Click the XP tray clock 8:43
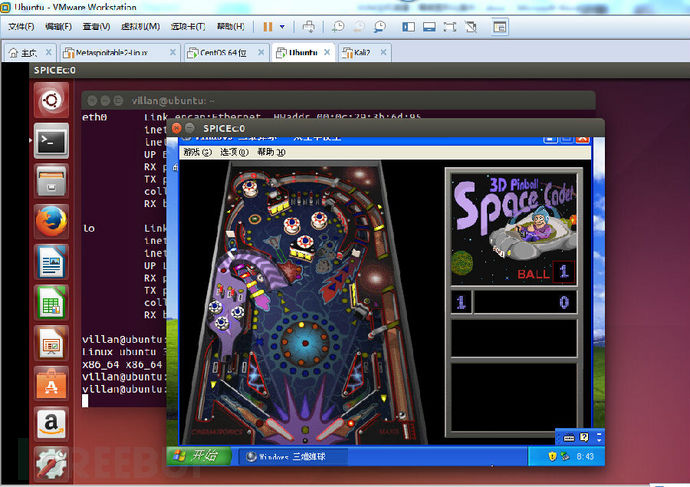Image resolution: width=690 pixels, height=487 pixels. [585, 457]
